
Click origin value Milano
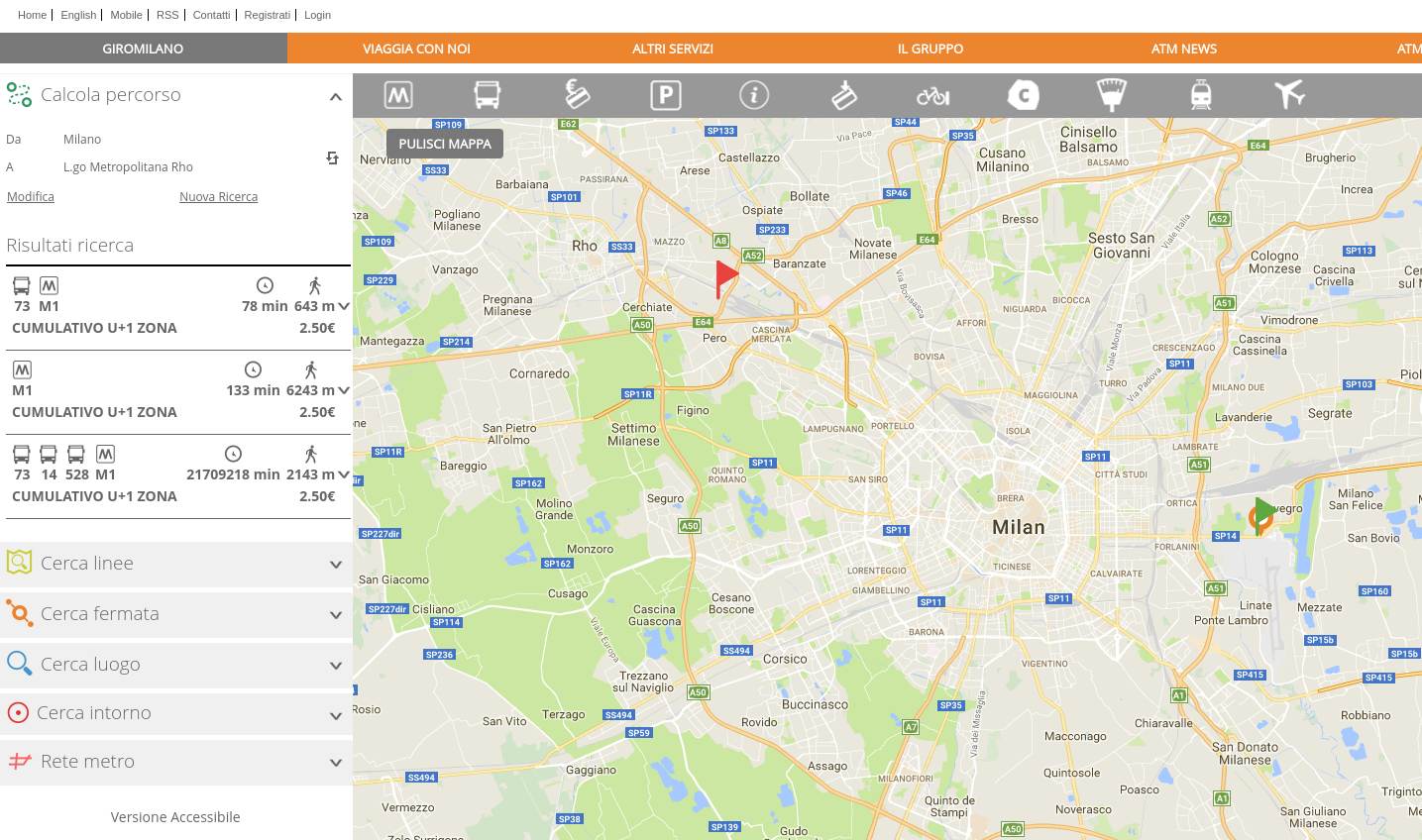click(x=82, y=140)
